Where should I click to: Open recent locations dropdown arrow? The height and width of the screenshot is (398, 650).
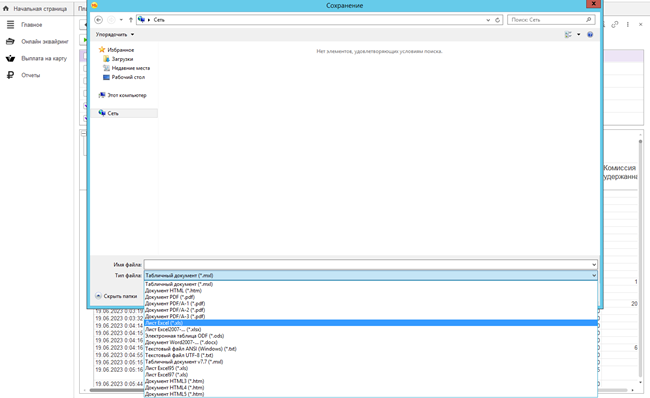point(121,19)
